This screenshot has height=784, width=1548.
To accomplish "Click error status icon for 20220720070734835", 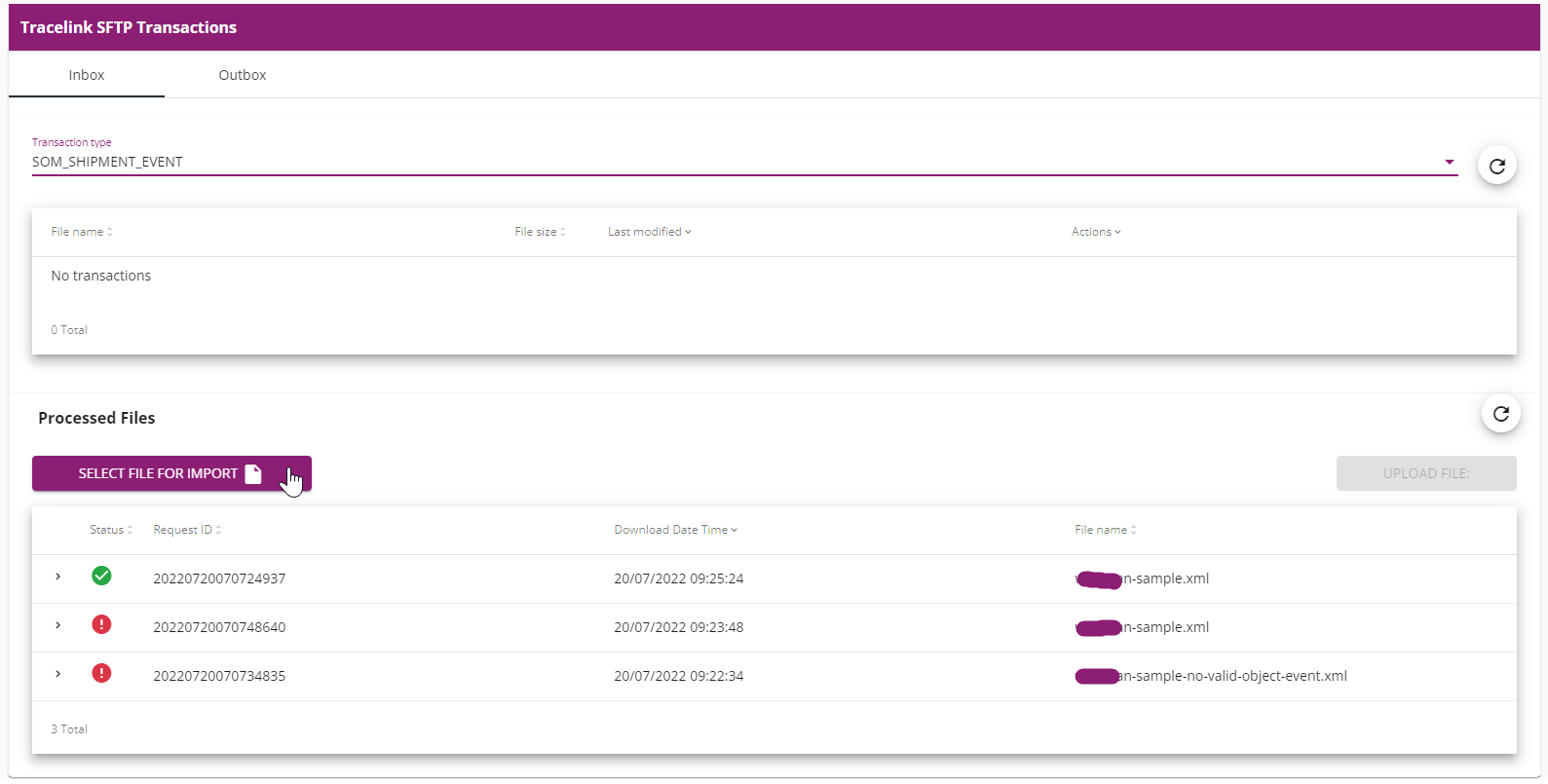I will (101, 673).
